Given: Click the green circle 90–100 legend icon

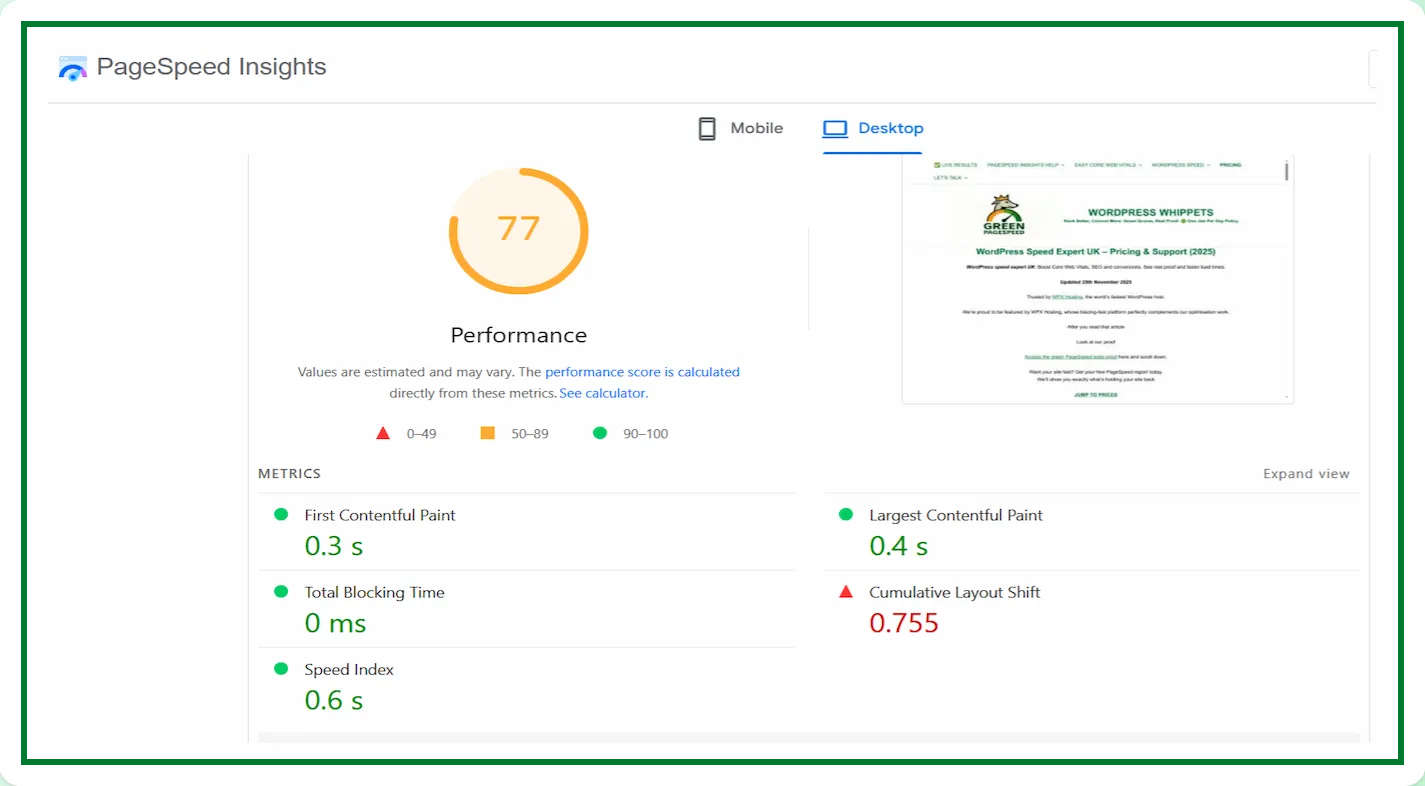Looking at the screenshot, I should (x=600, y=433).
